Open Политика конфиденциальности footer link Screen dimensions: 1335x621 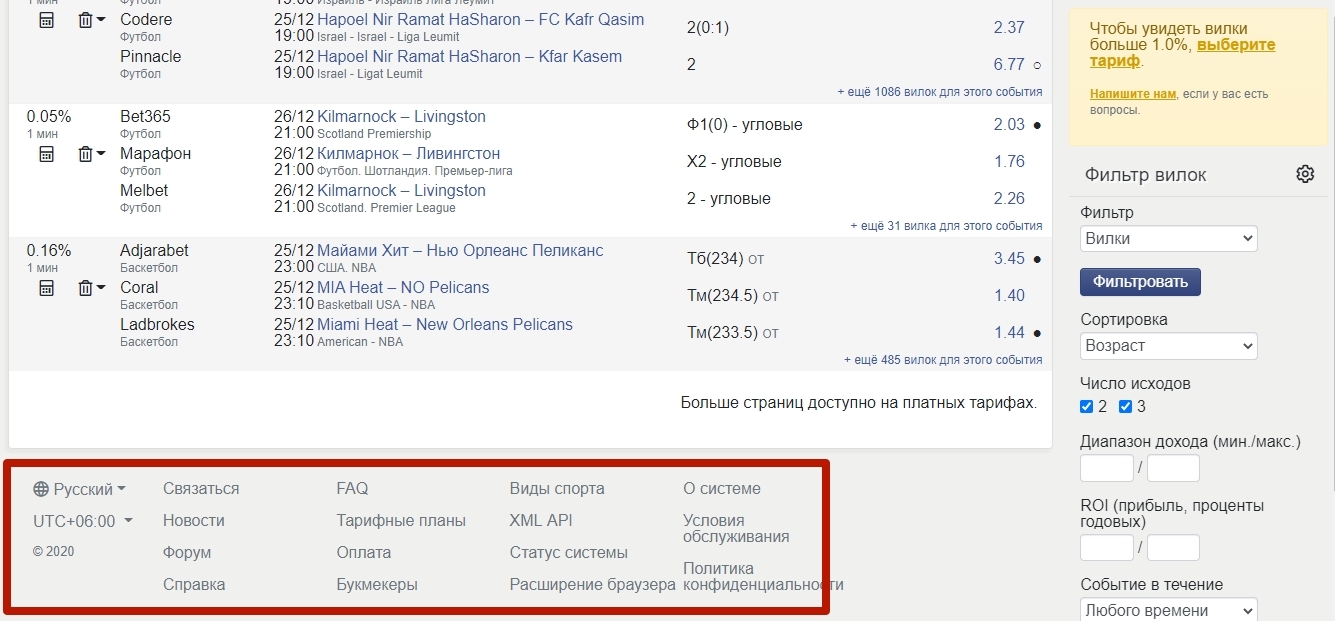pyautogui.click(x=763, y=577)
